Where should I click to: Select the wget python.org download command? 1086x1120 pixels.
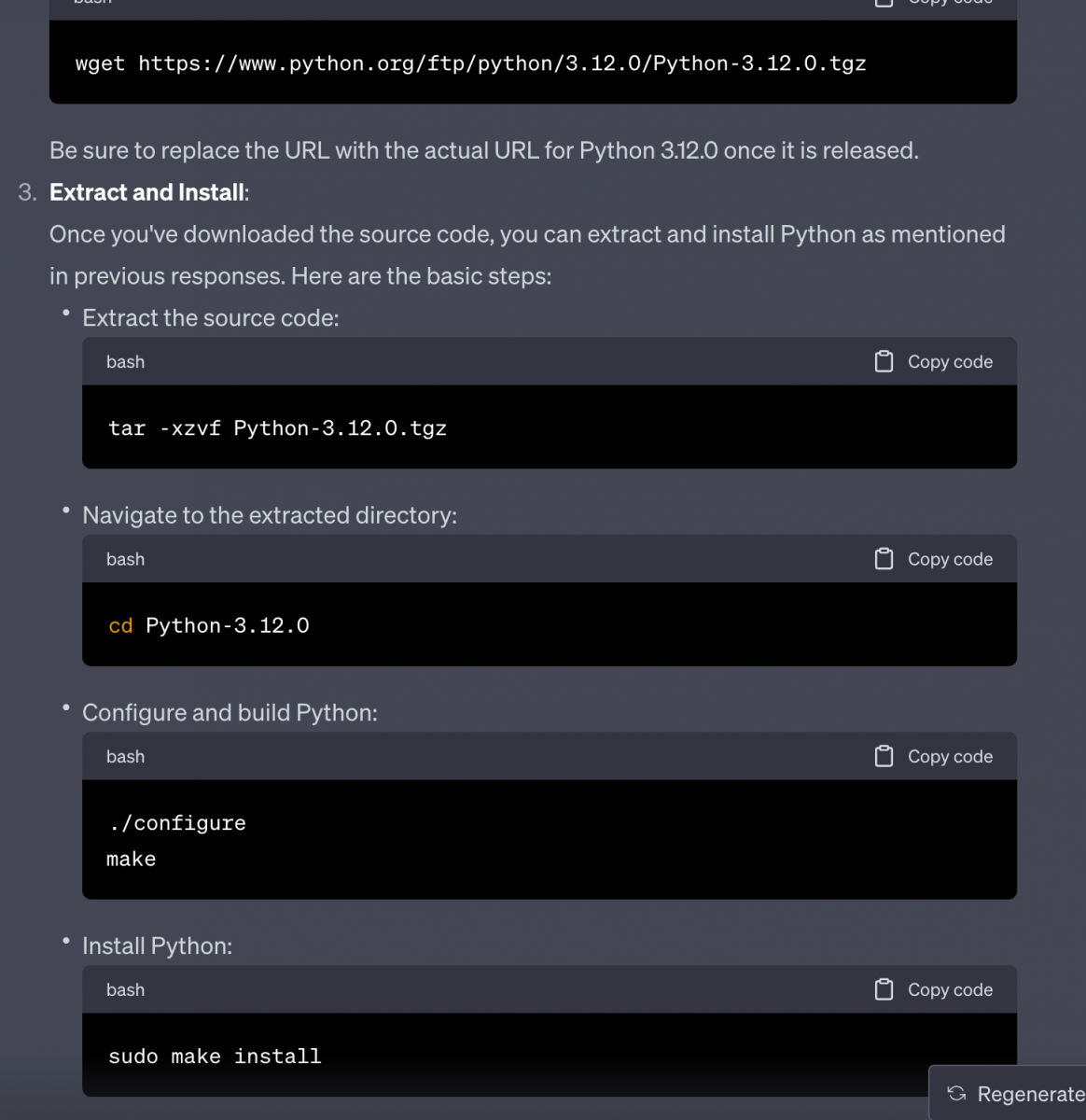coord(470,63)
